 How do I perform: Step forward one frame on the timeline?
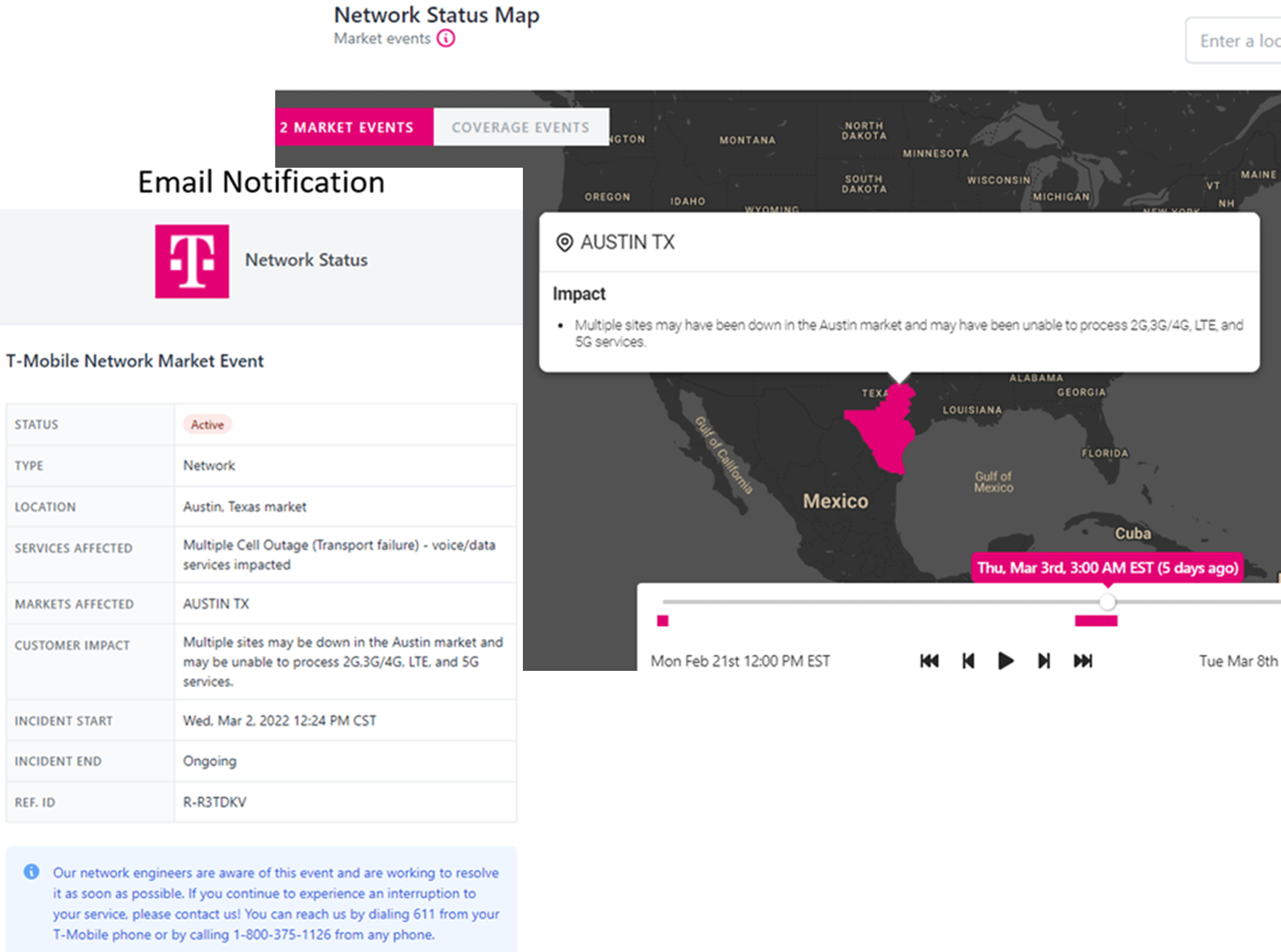click(1043, 661)
